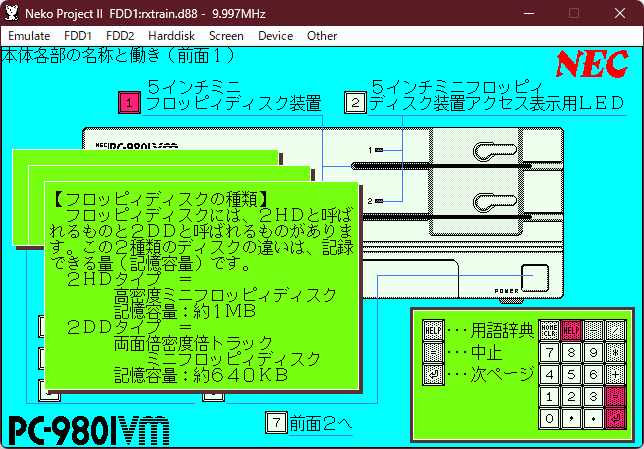
Task: Click the pink HELP key on numeric keypad
Action: click(571, 330)
